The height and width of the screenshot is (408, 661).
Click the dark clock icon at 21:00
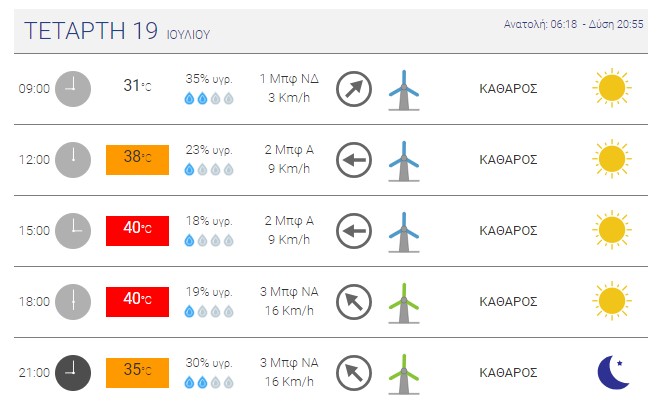pos(73,373)
